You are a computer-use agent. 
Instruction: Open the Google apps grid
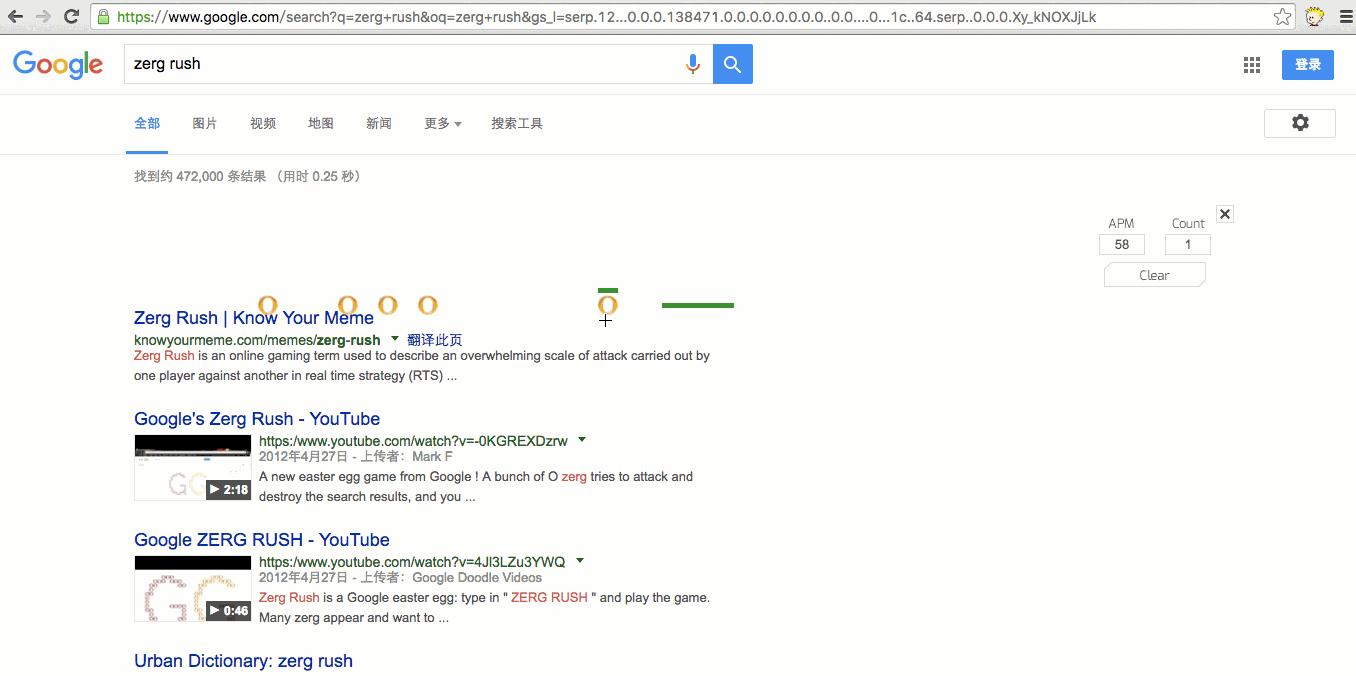(x=1252, y=65)
